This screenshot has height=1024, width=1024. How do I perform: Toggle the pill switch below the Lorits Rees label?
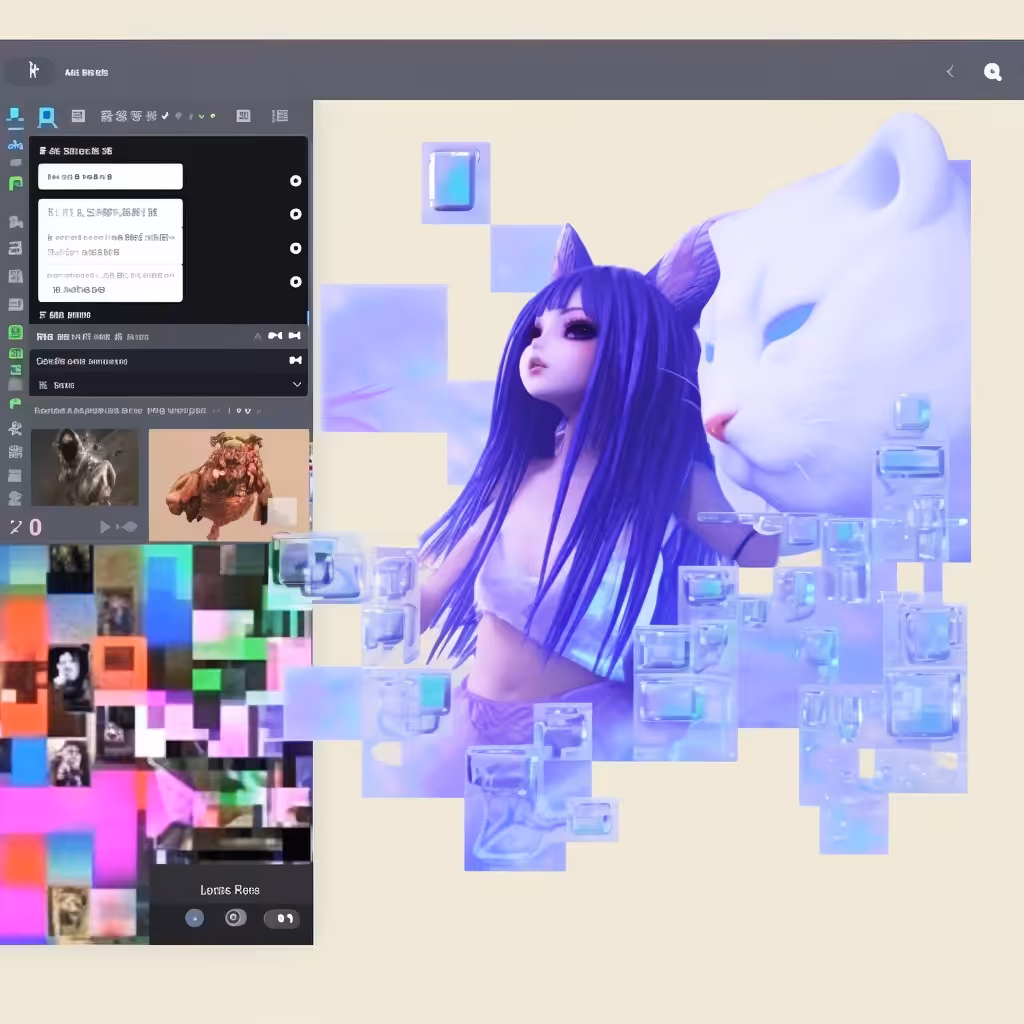(x=282, y=918)
